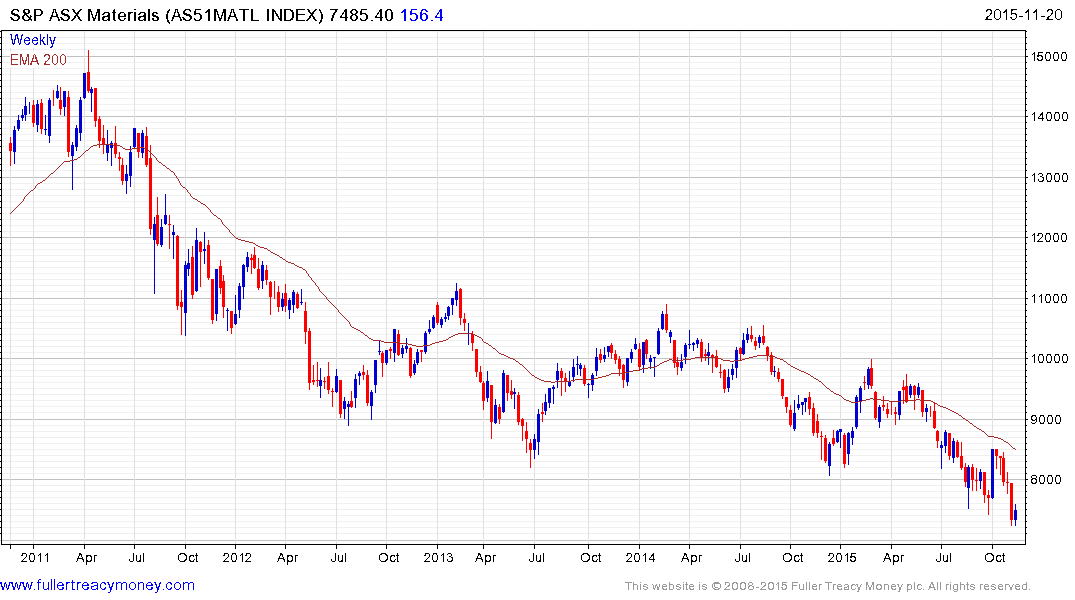
Task: Click the right end of the red EMA line
Action: point(1017,449)
